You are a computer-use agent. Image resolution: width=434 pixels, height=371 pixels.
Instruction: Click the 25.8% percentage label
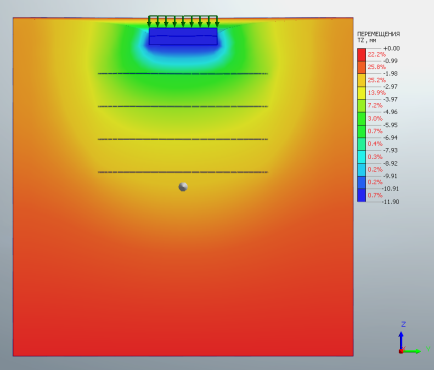[377, 67]
